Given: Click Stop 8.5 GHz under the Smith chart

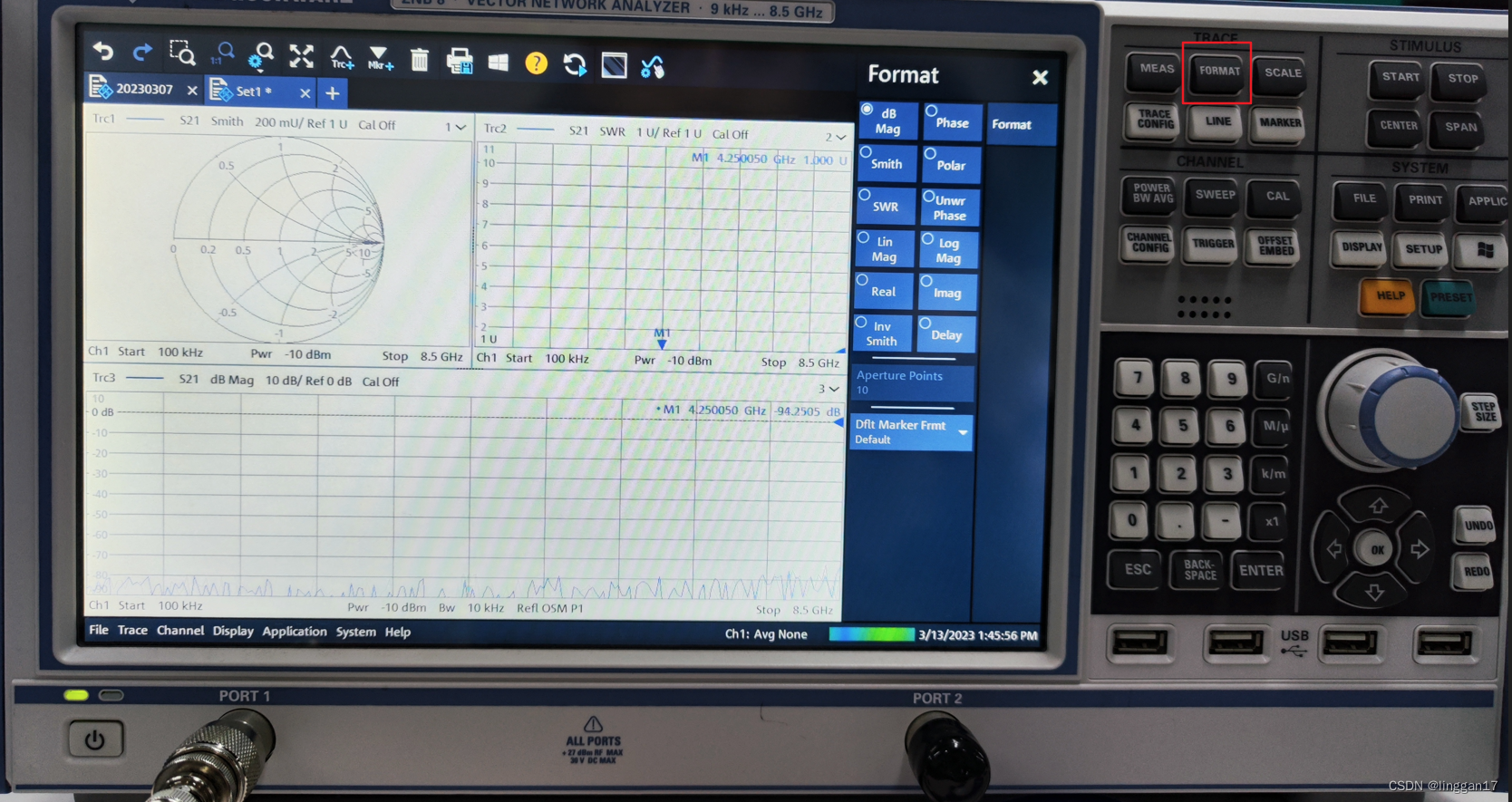Looking at the screenshot, I should click(422, 356).
